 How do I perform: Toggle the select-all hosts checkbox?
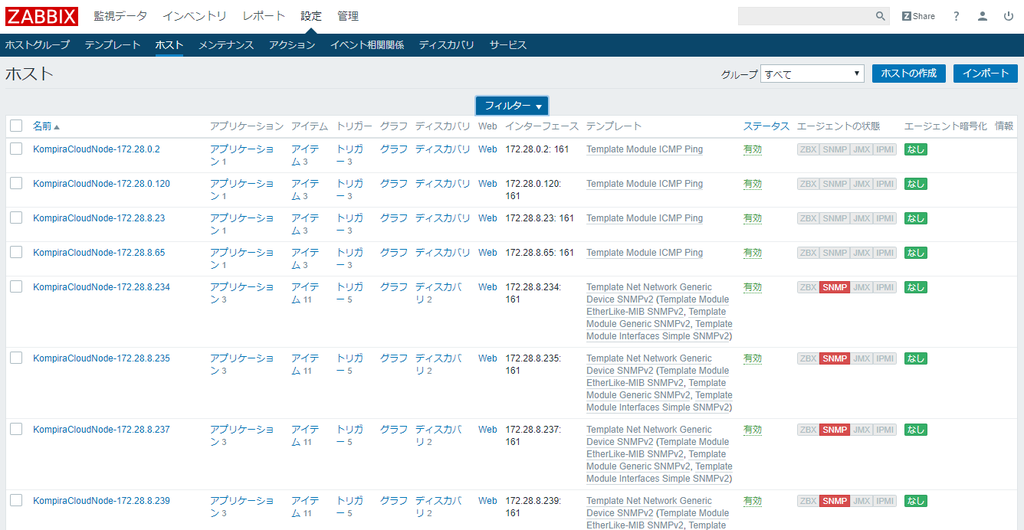point(16,126)
